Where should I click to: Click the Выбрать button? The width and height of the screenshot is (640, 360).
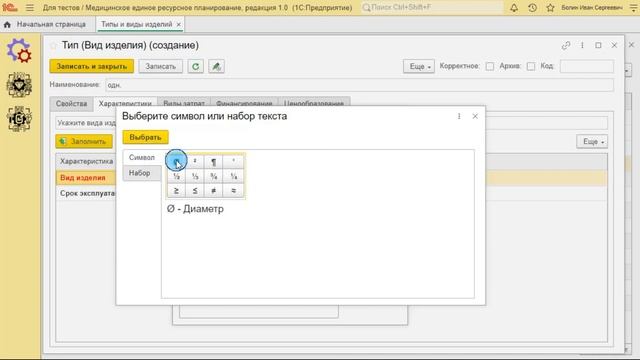pos(145,138)
